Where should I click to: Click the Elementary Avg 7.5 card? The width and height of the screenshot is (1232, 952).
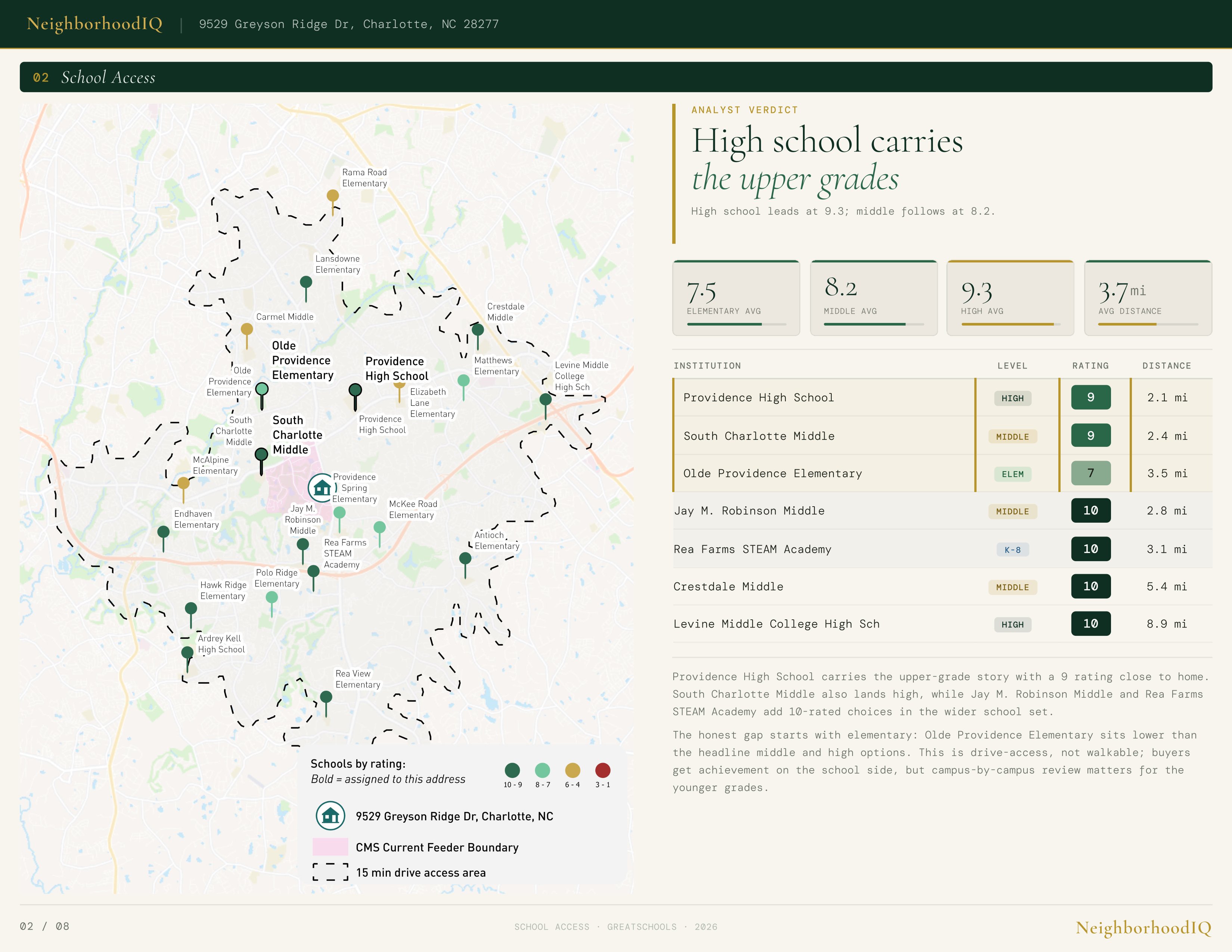tap(736, 298)
